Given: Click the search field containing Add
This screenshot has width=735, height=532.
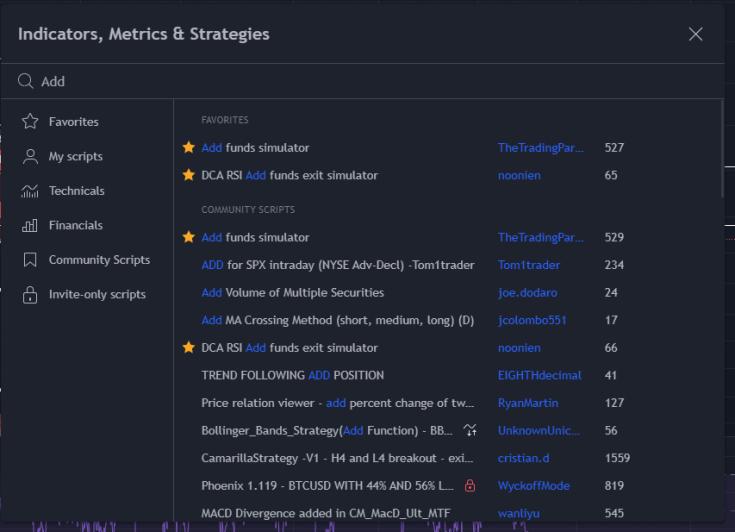Looking at the screenshot, I should [x=363, y=82].
